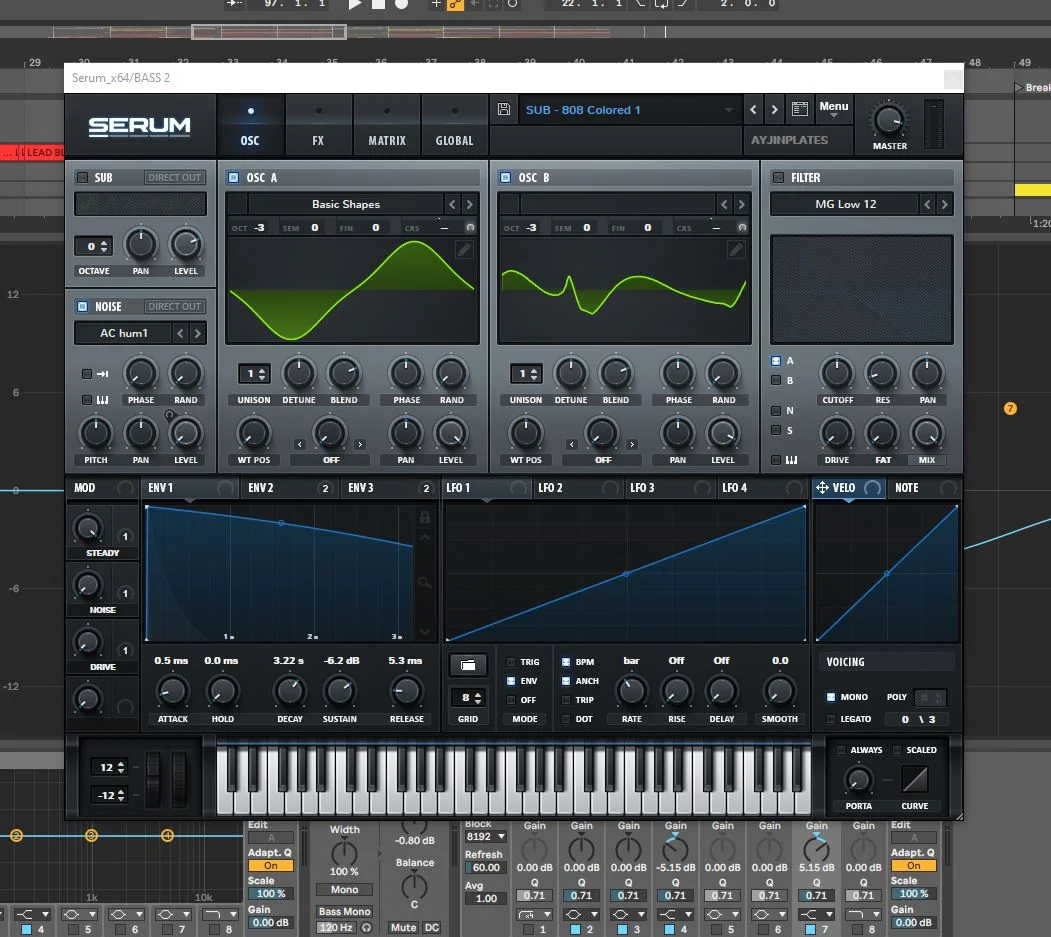Click the Mute button in DAW
This screenshot has width=1051, height=937.
pyautogui.click(x=404, y=928)
